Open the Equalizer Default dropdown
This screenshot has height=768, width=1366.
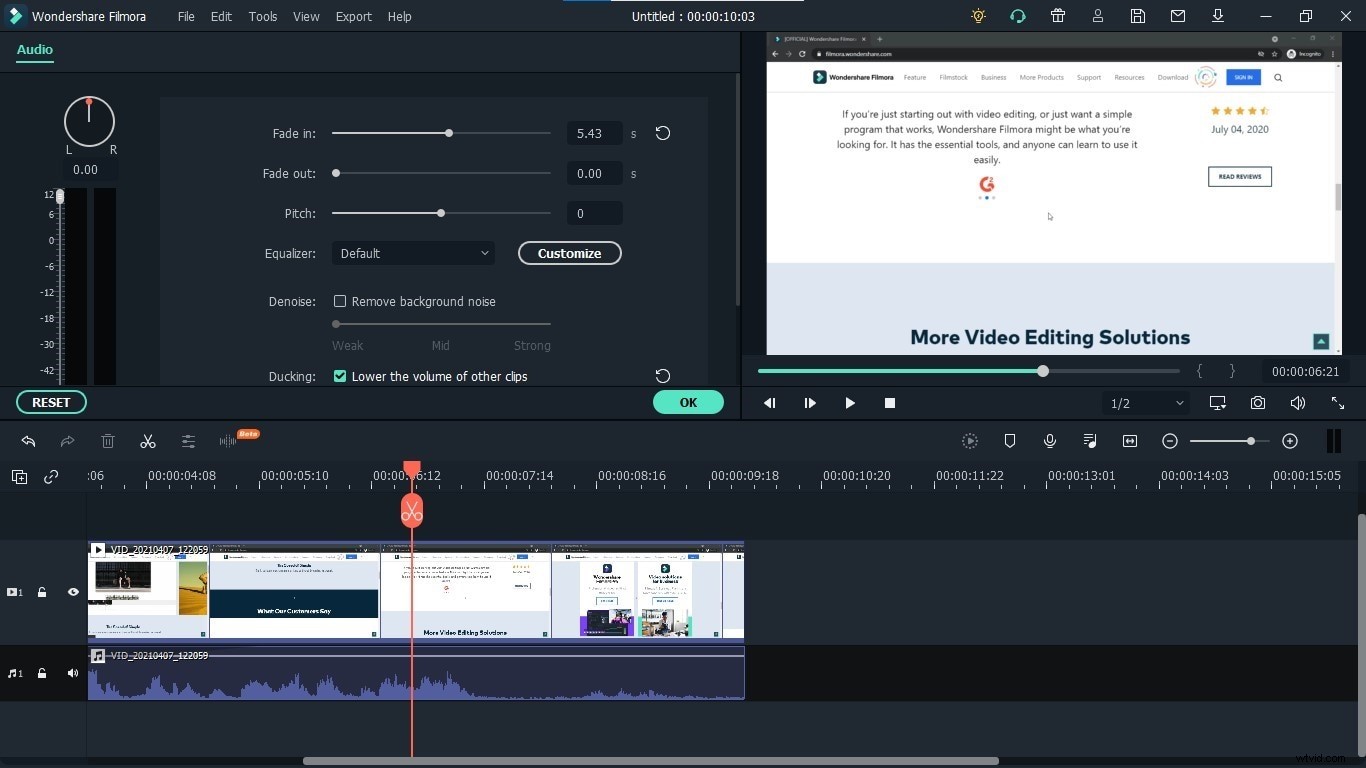click(413, 253)
